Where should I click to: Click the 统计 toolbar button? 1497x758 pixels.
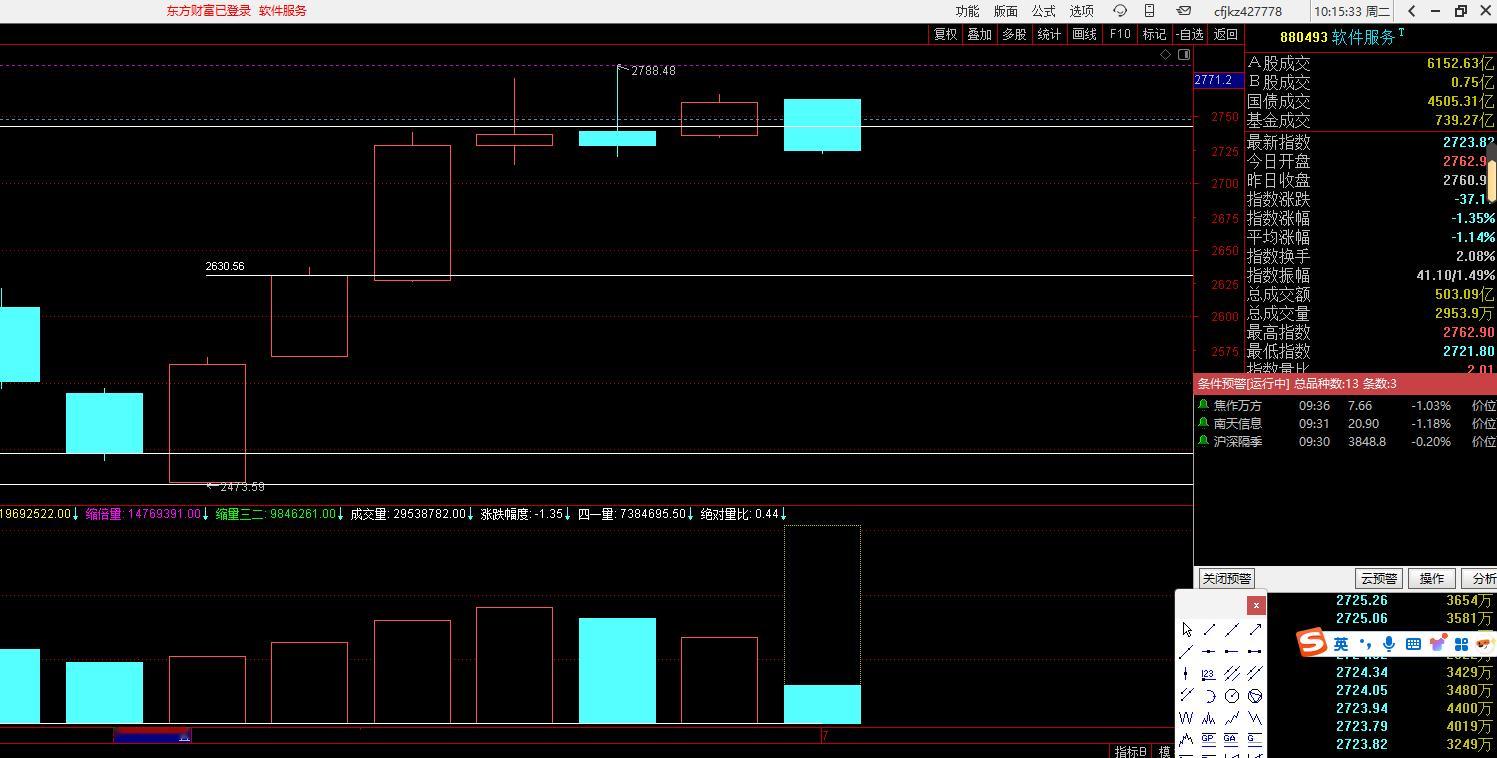pos(1049,34)
